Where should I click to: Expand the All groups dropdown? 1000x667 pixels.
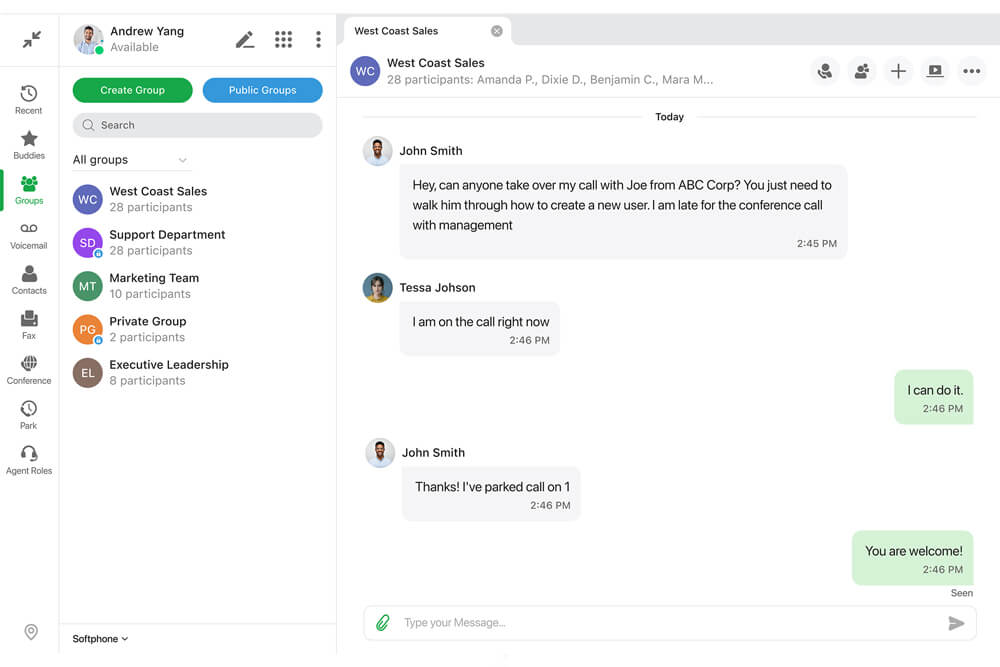pyautogui.click(x=131, y=159)
